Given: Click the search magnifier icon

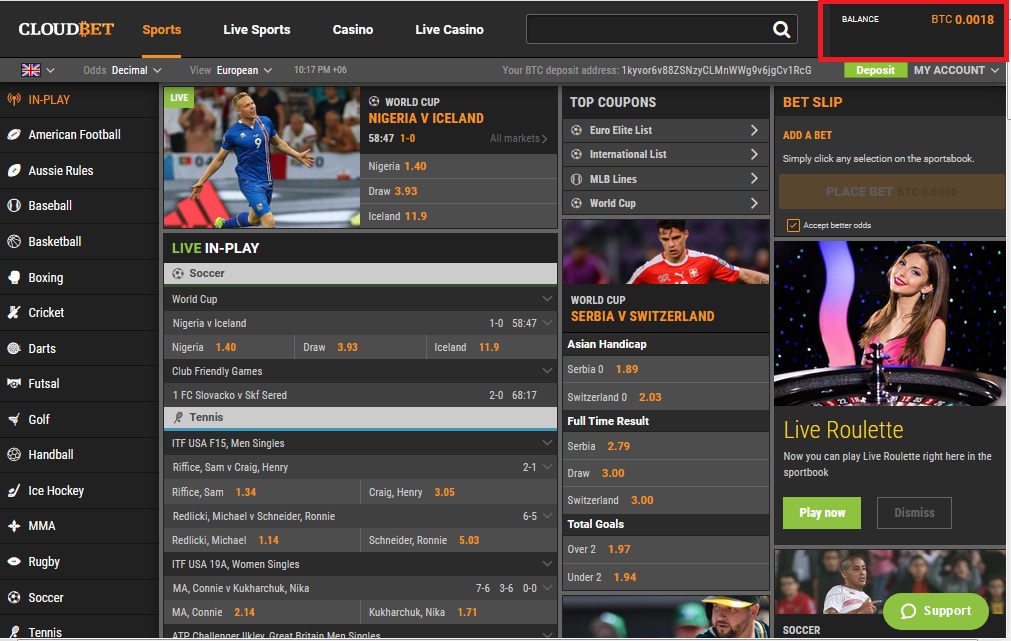Looking at the screenshot, I should (781, 29).
